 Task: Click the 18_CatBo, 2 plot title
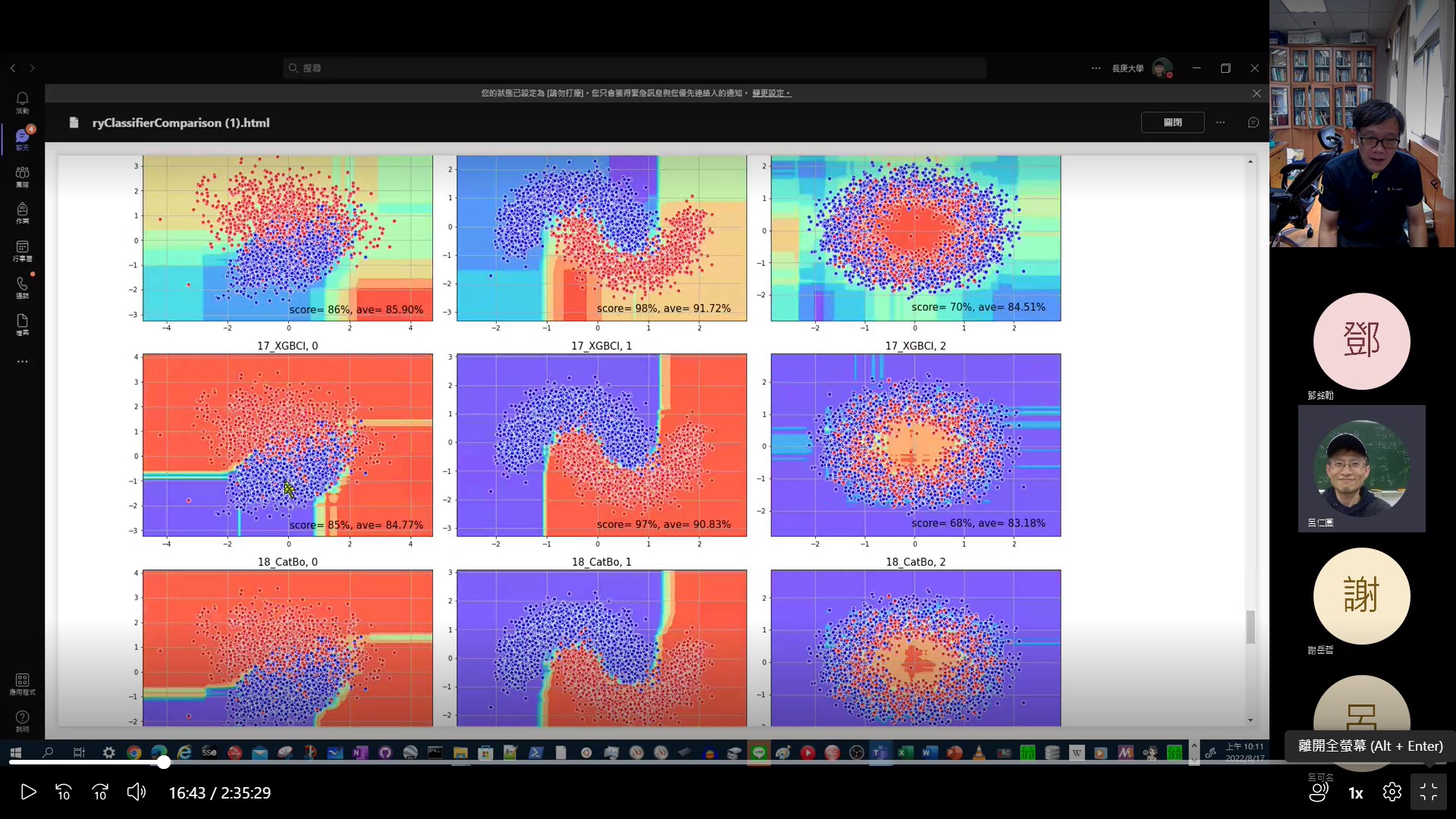click(915, 562)
